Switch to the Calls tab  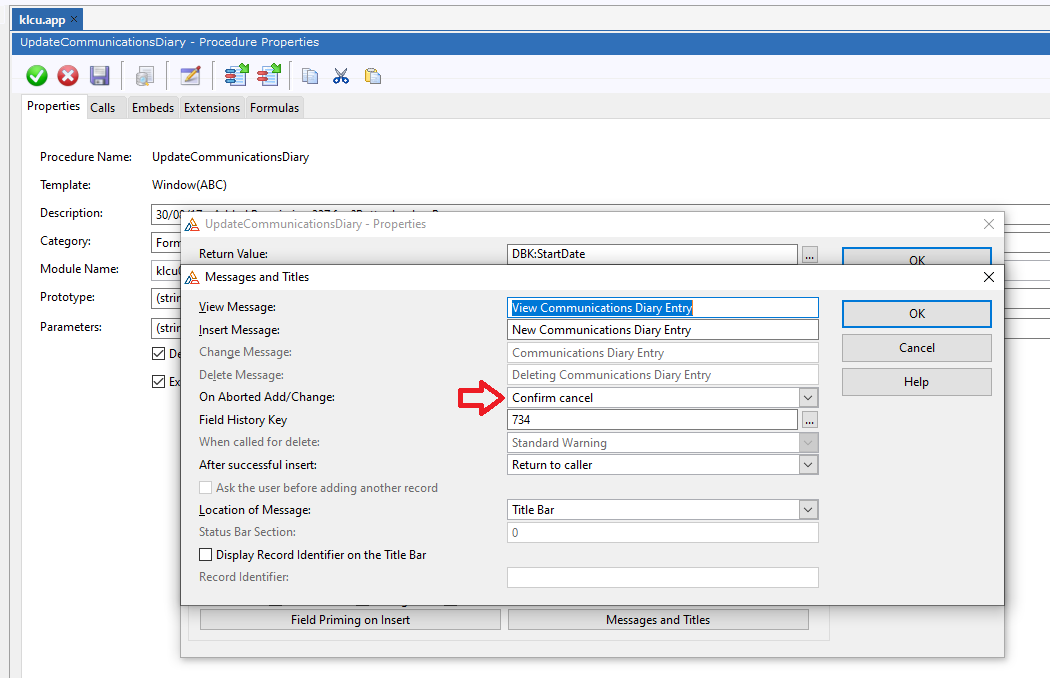coord(103,107)
